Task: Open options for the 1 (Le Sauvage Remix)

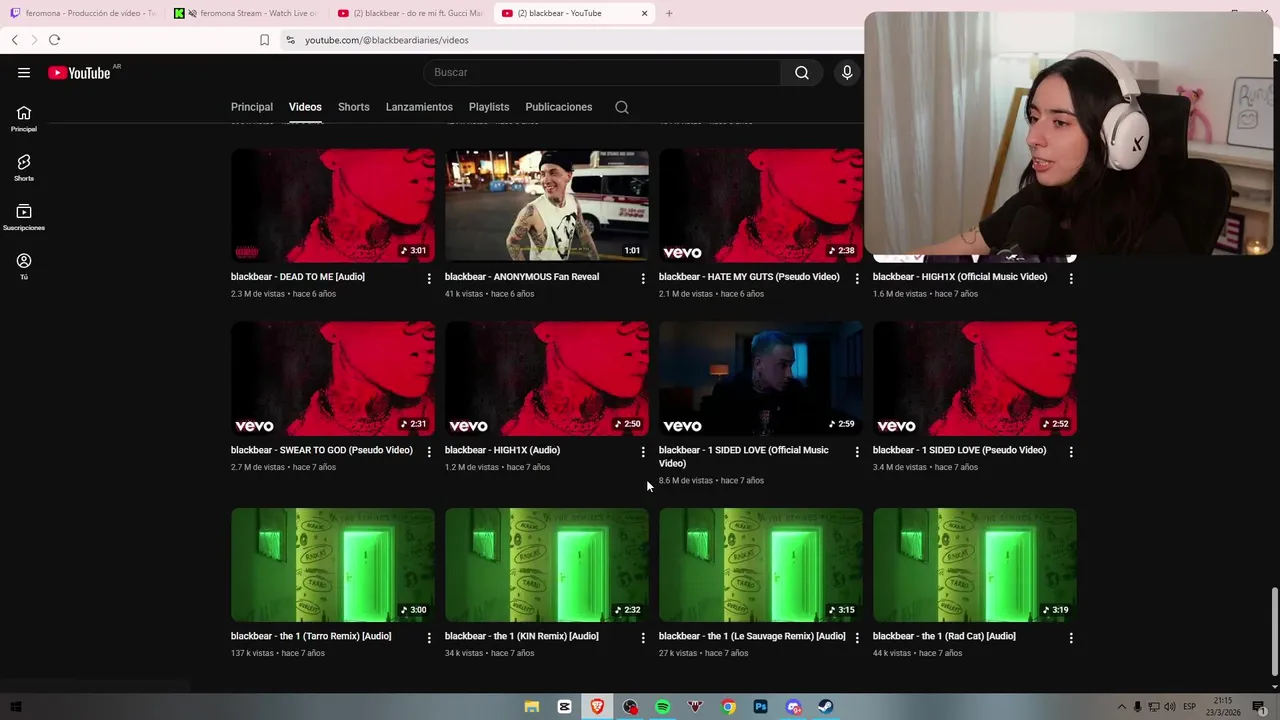Action: [857, 638]
